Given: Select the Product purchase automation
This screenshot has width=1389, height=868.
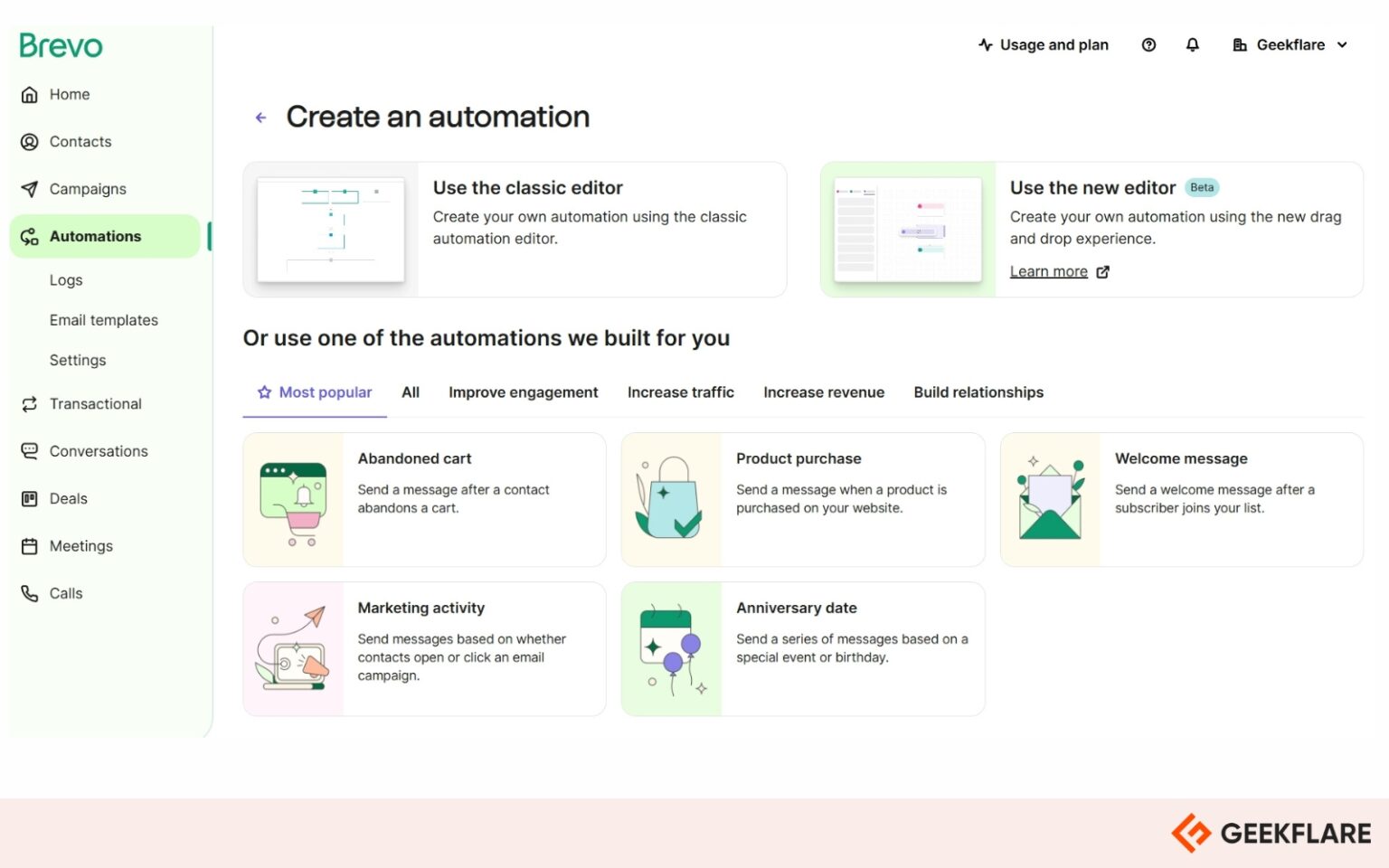Looking at the screenshot, I should [x=803, y=500].
